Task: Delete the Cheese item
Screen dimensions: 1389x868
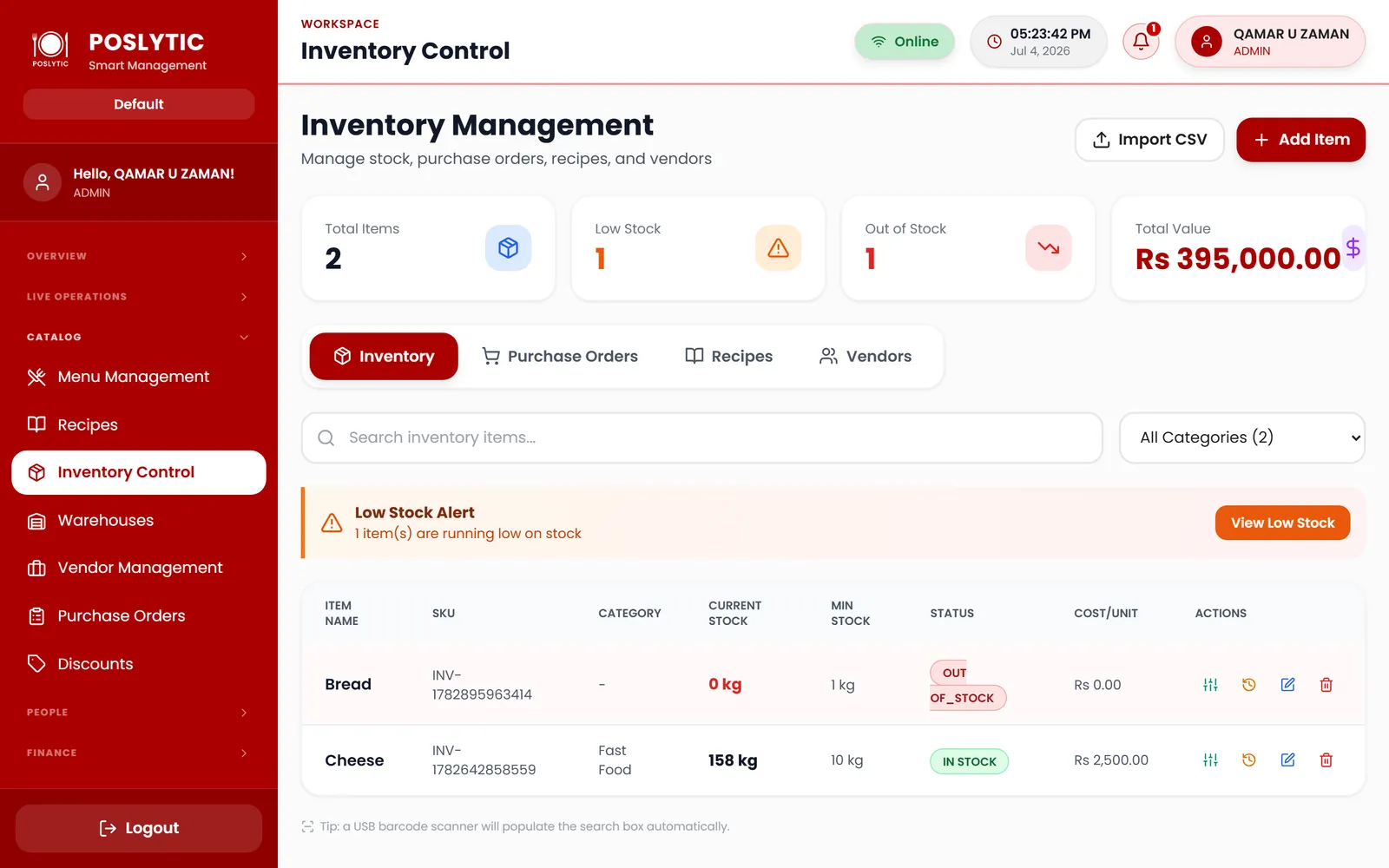Action: click(1326, 760)
